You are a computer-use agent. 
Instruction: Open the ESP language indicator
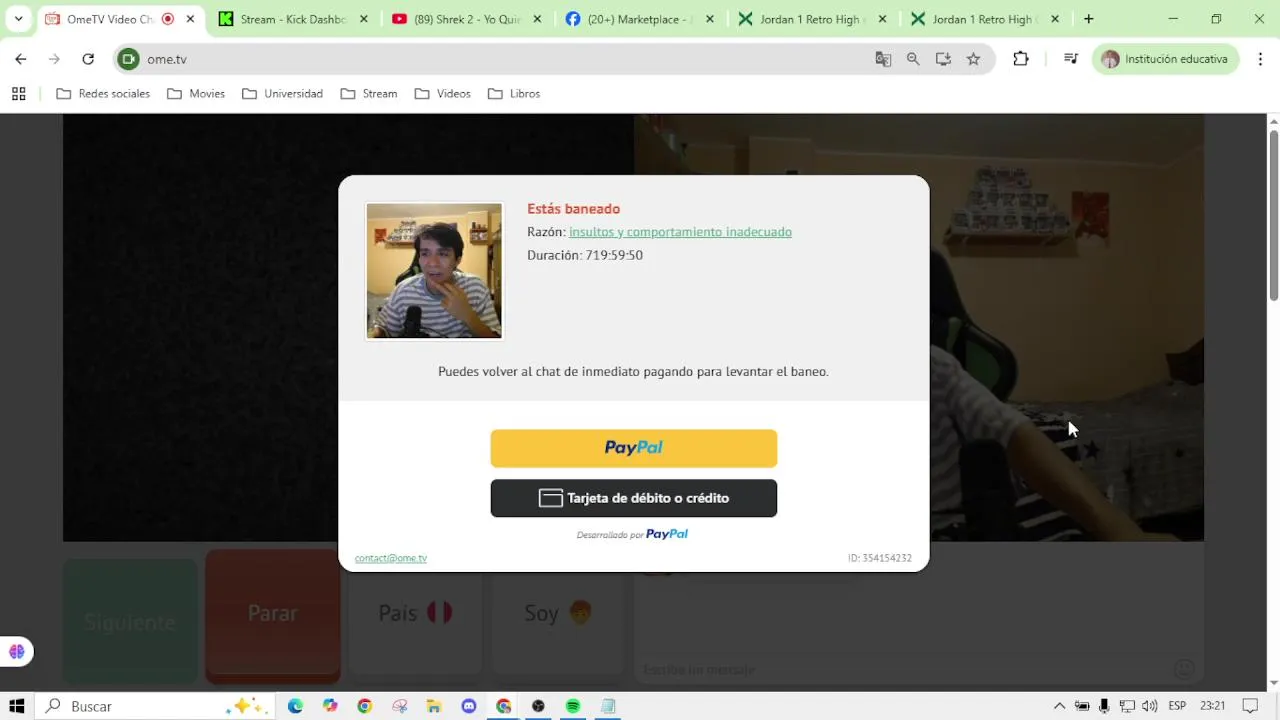1177,706
